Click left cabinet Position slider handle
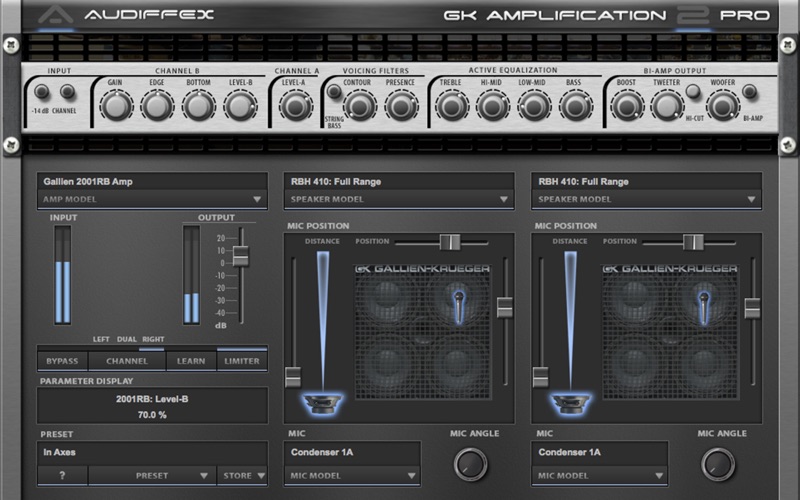800x500 pixels. tap(450, 242)
